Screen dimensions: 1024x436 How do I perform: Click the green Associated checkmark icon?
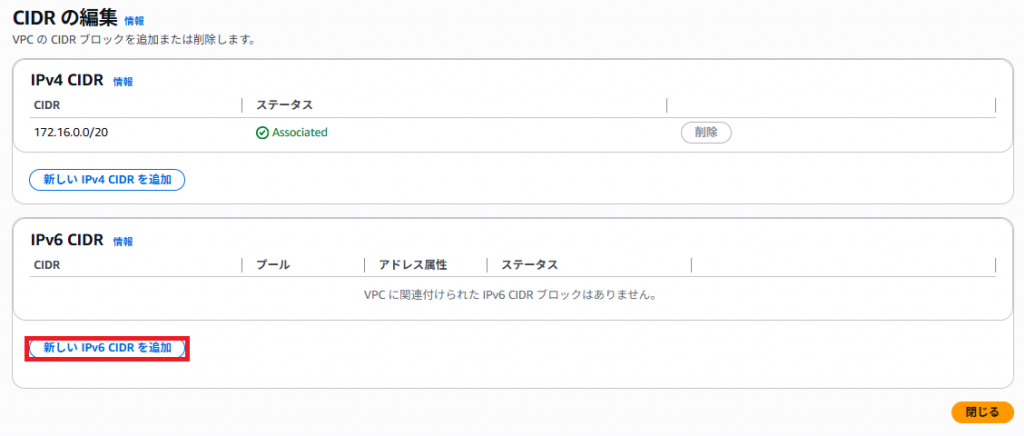[x=262, y=132]
